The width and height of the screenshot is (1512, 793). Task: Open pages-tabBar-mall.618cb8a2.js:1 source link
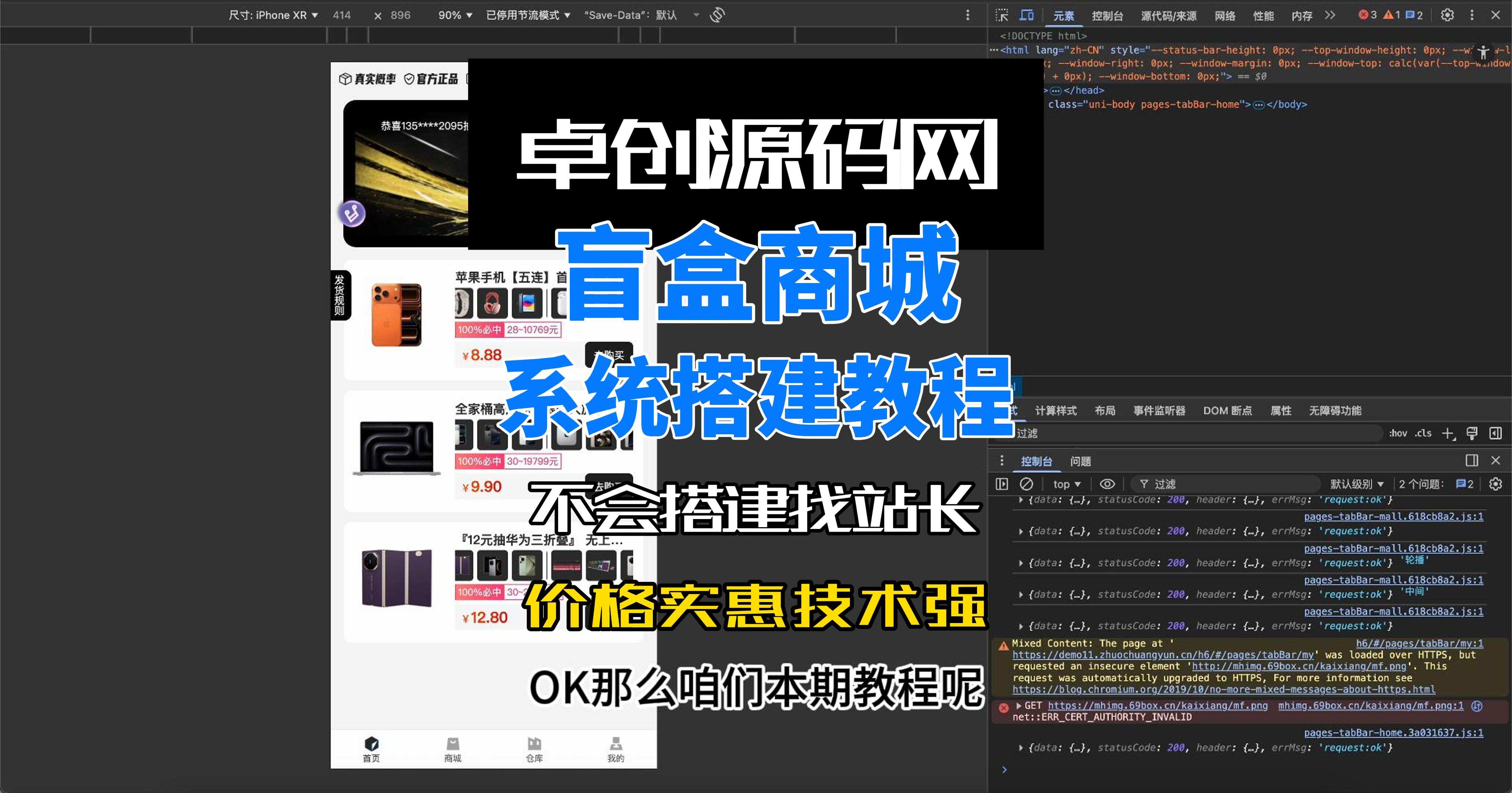click(1394, 517)
